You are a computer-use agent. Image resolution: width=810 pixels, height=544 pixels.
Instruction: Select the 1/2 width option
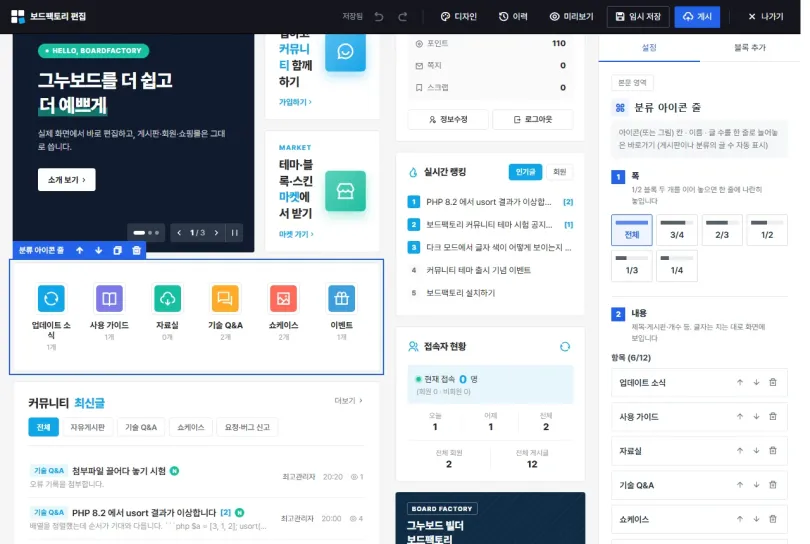(767, 230)
